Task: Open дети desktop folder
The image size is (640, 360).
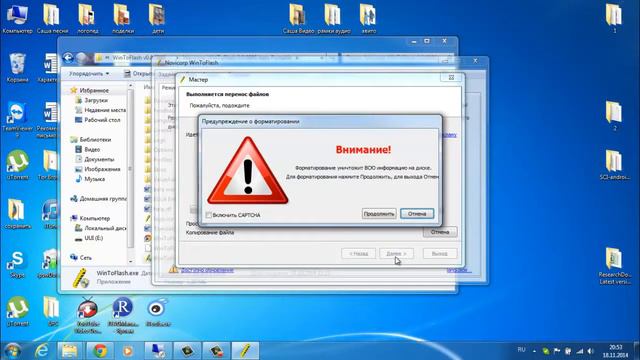Action: [x=158, y=18]
